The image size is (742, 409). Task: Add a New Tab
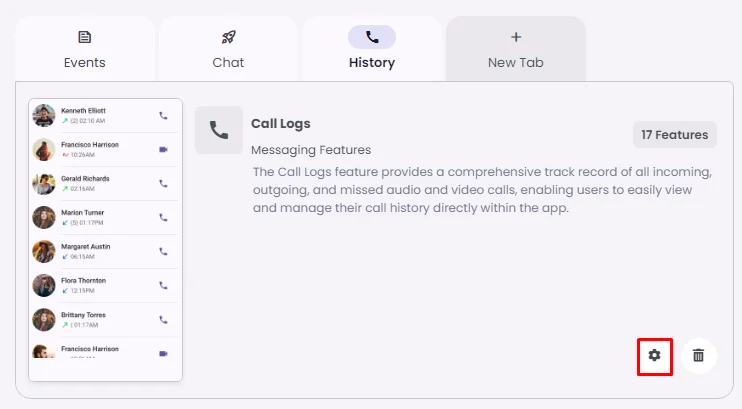click(515, 49)
